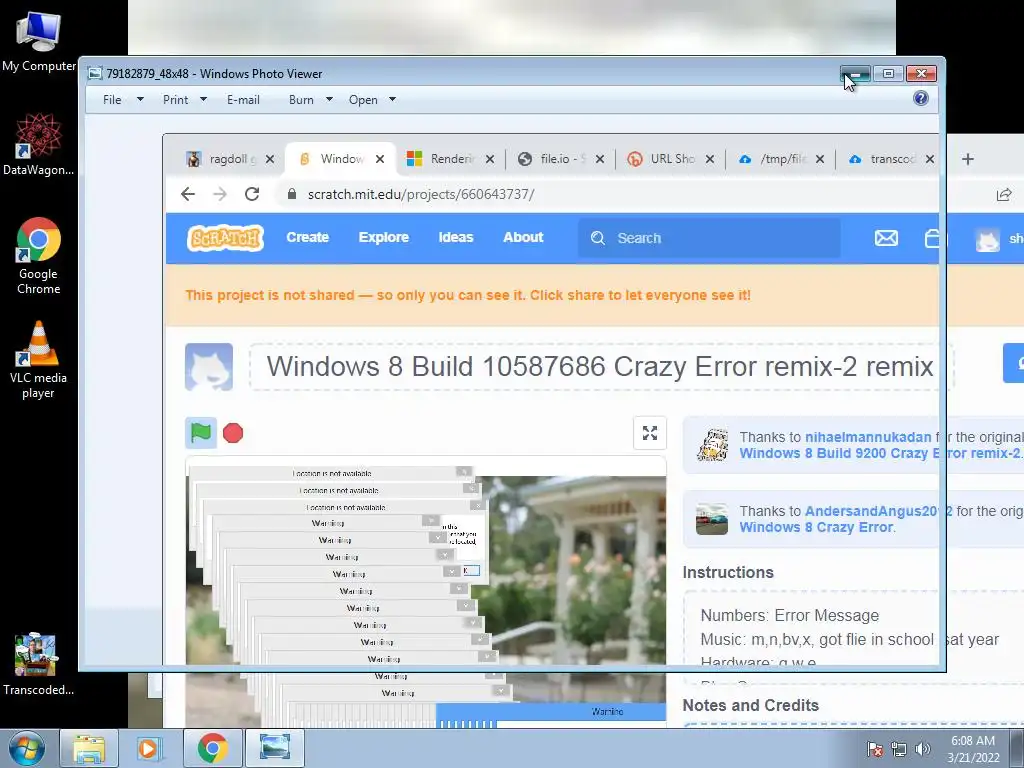The width and height of the screenshot is (1024, 768).
Task: Click the Scratch logo
Action: (x=225, y=238)
